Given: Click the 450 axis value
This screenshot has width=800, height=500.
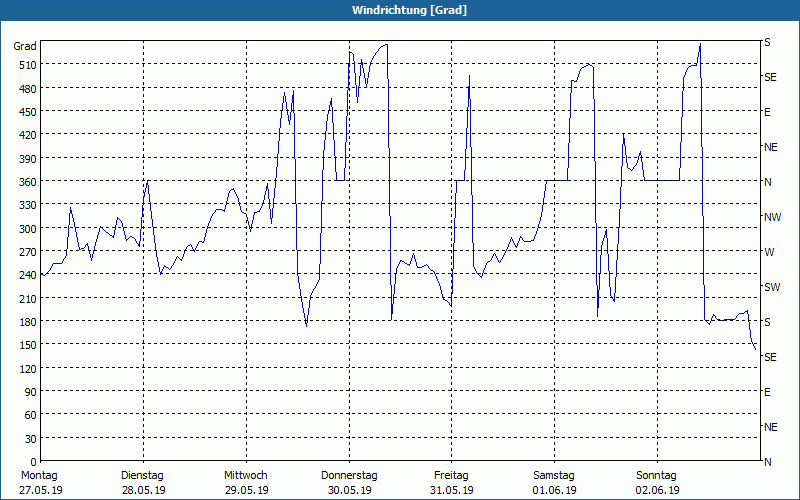Looking at the screenshot, I should tap(29, 112).
